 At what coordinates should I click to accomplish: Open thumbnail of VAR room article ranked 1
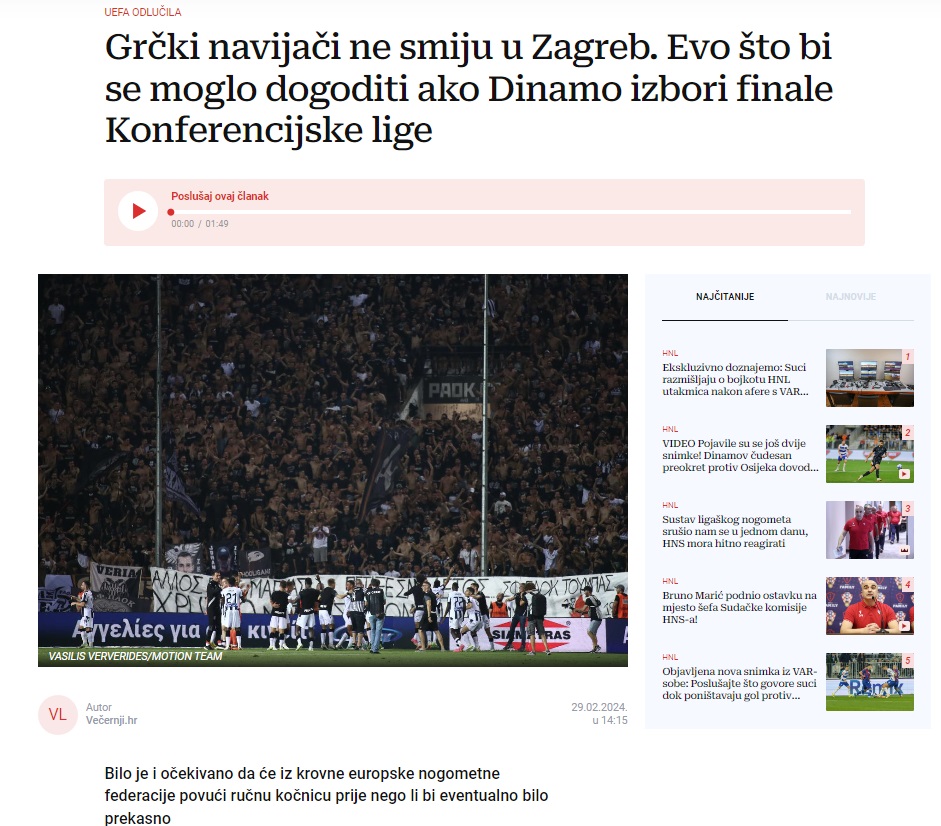point(870,378)
